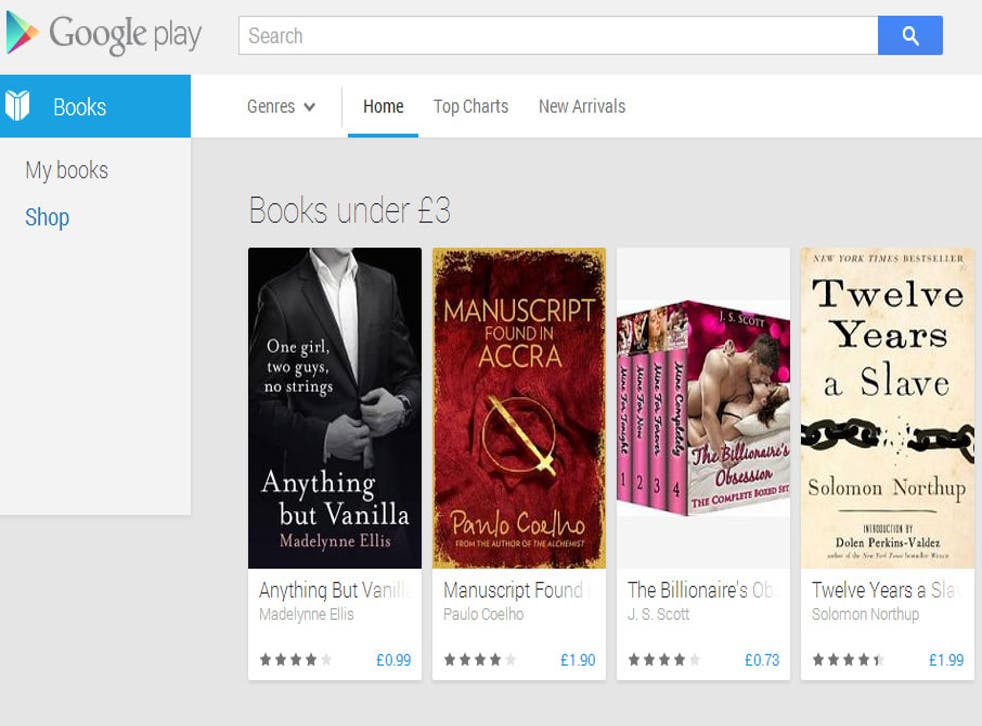Open author J. S. Scott link
This screenshot has height=726, width=982.
point(658,615)
